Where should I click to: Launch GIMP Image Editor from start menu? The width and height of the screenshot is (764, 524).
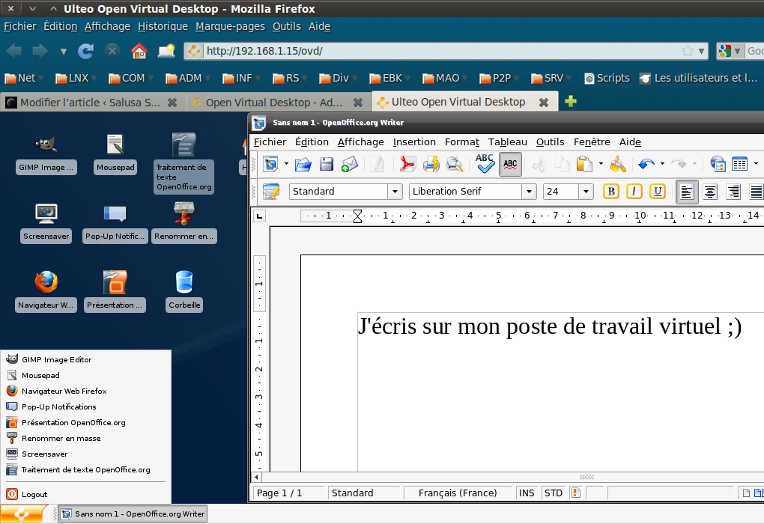56,360
